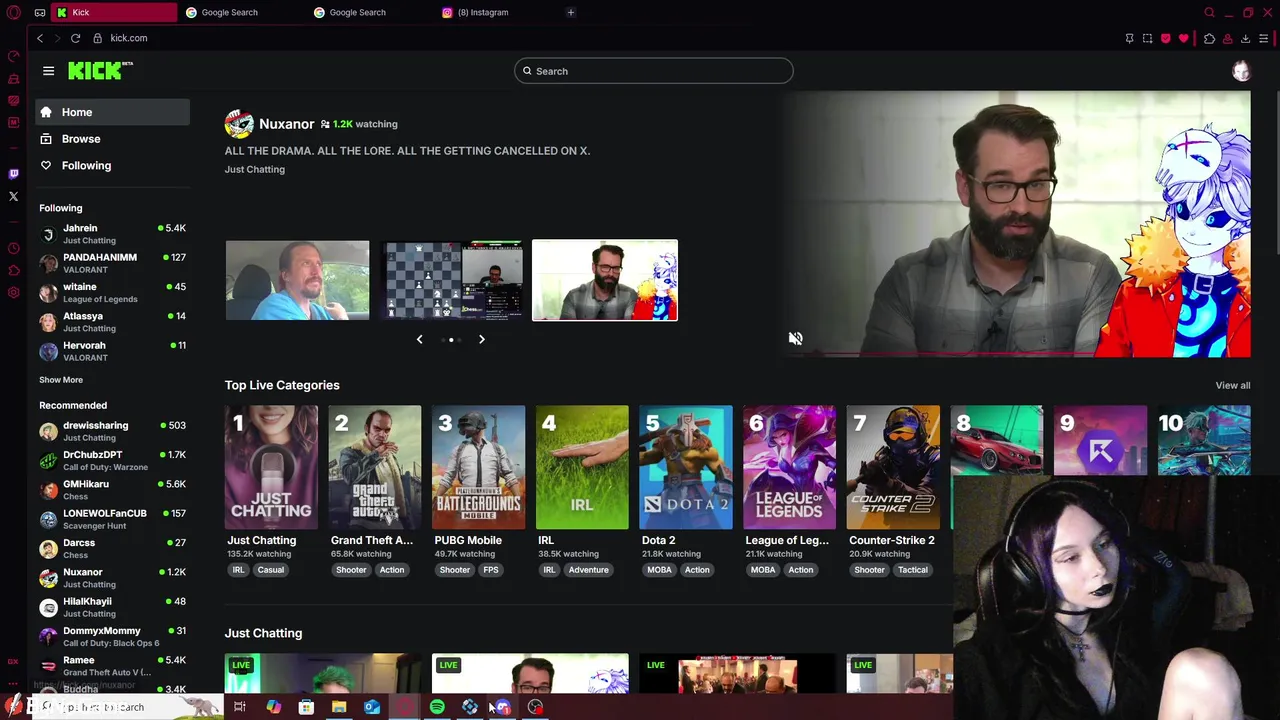Click Just Chatting under the Nuxanor stream title
This screenshot has width=1280, height=720.
tap(254, 169)
